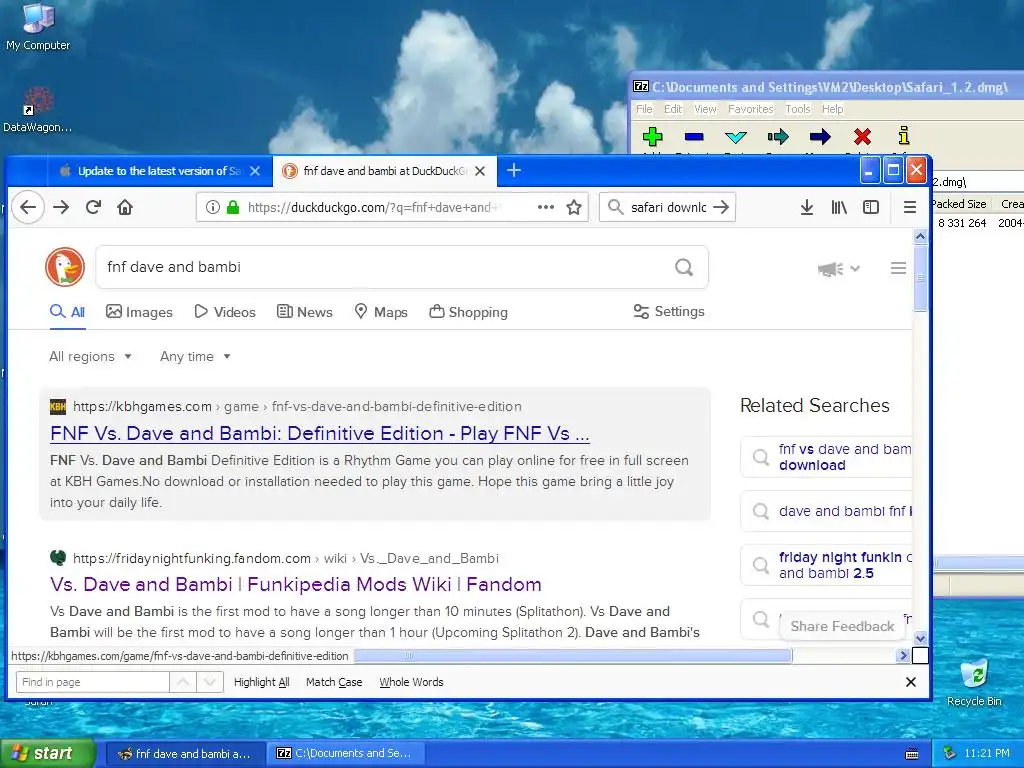The width and height of the screenshot is (1024, 768).
Task: Click the Share Feedback button
Action: (x=842, y=626)
